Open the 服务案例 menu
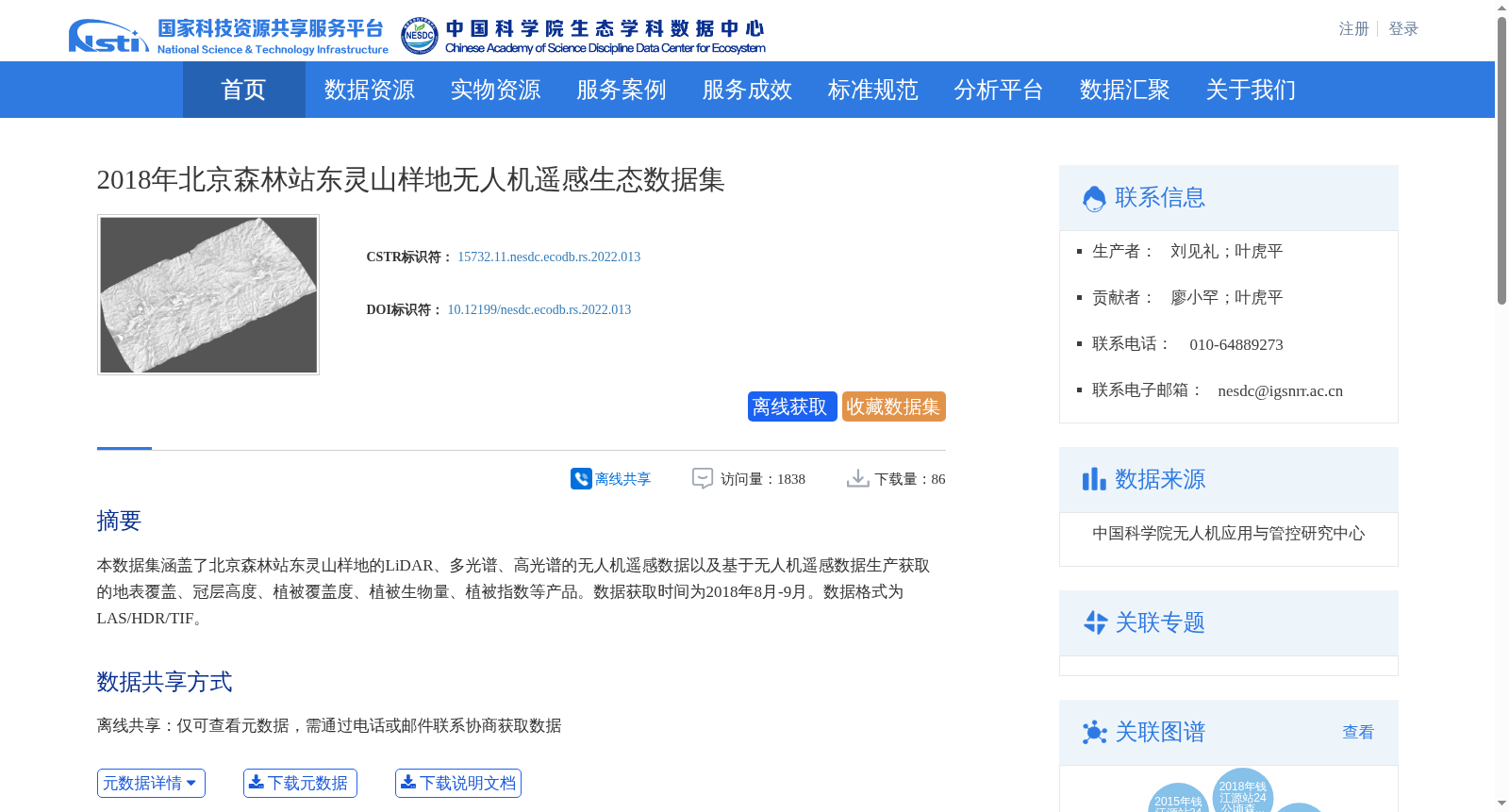 click(622, 90)
